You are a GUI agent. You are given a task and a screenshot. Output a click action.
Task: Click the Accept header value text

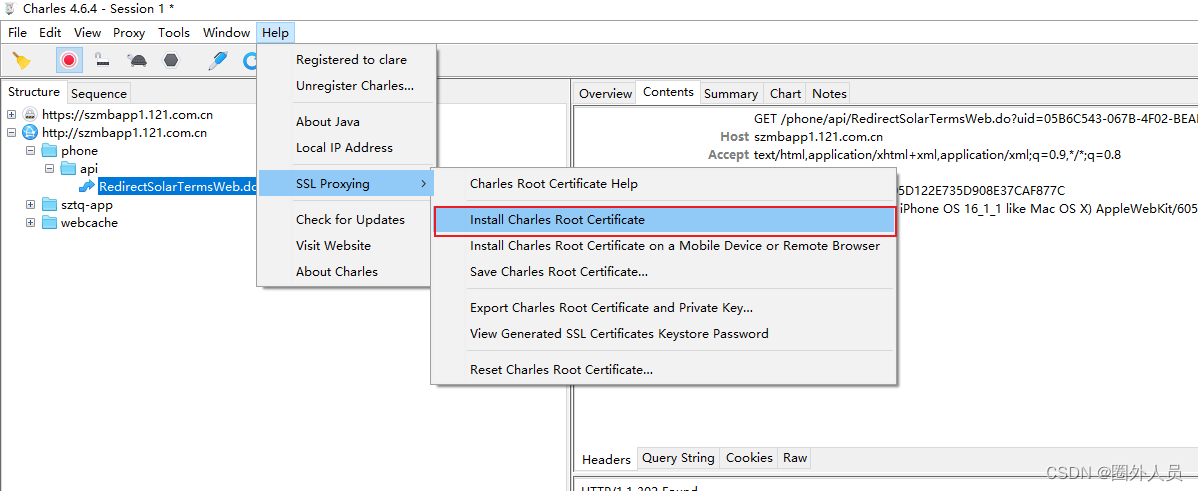[x=937, y=154]
